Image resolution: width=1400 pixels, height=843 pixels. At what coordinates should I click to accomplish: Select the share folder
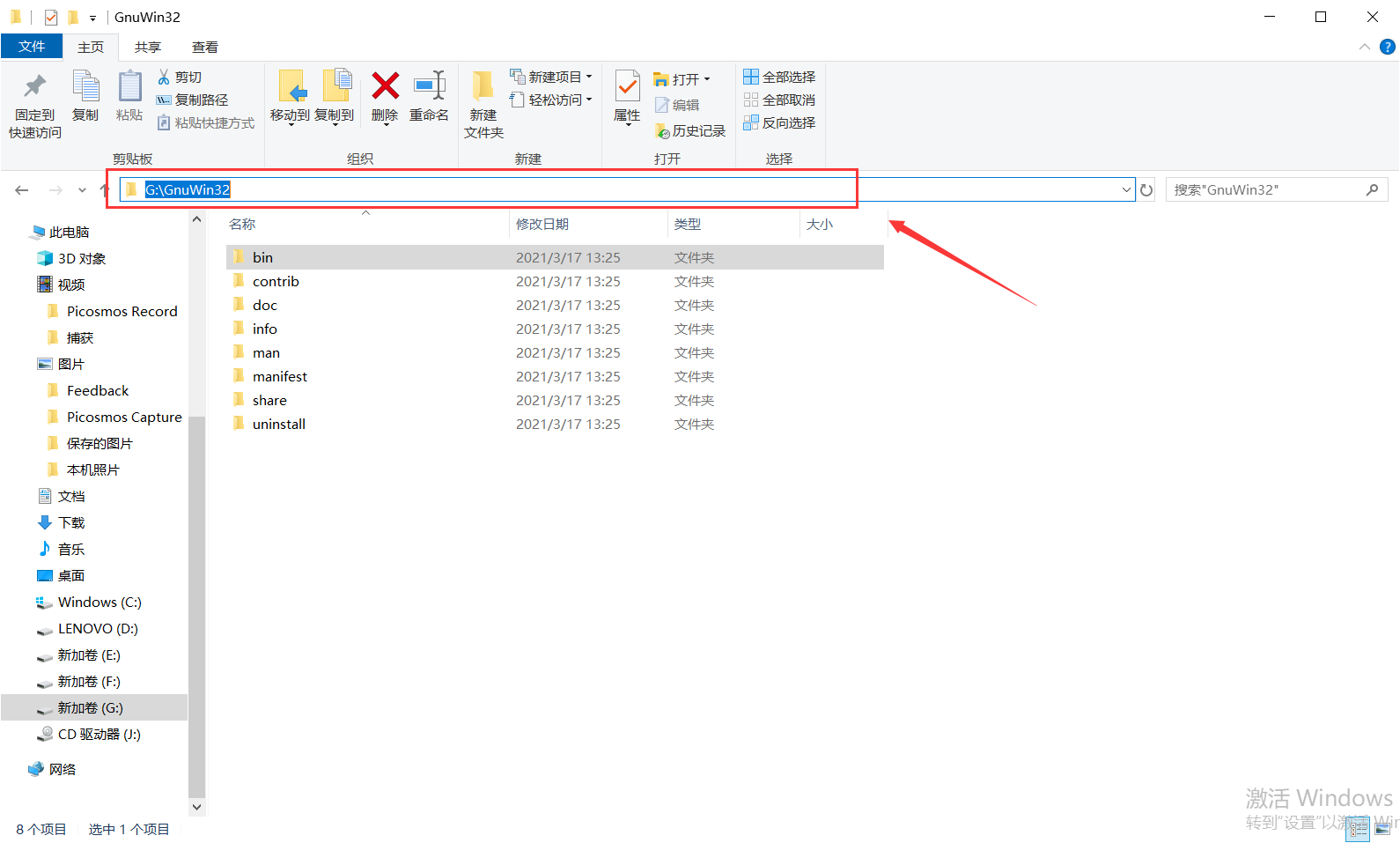click(555, 400)
